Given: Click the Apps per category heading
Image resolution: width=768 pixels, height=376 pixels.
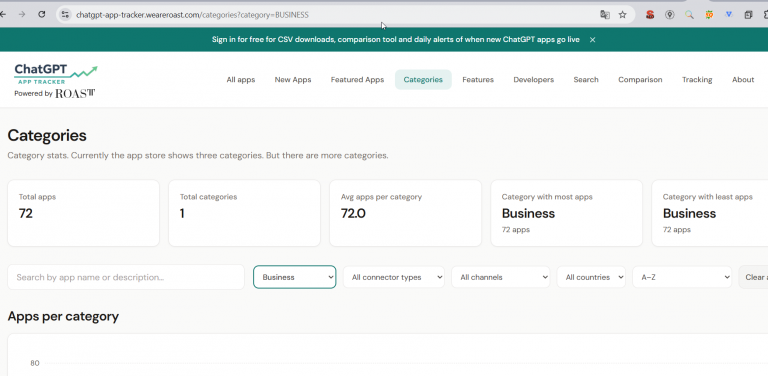Looking at the screenshot, I should (x=63, y=316).
